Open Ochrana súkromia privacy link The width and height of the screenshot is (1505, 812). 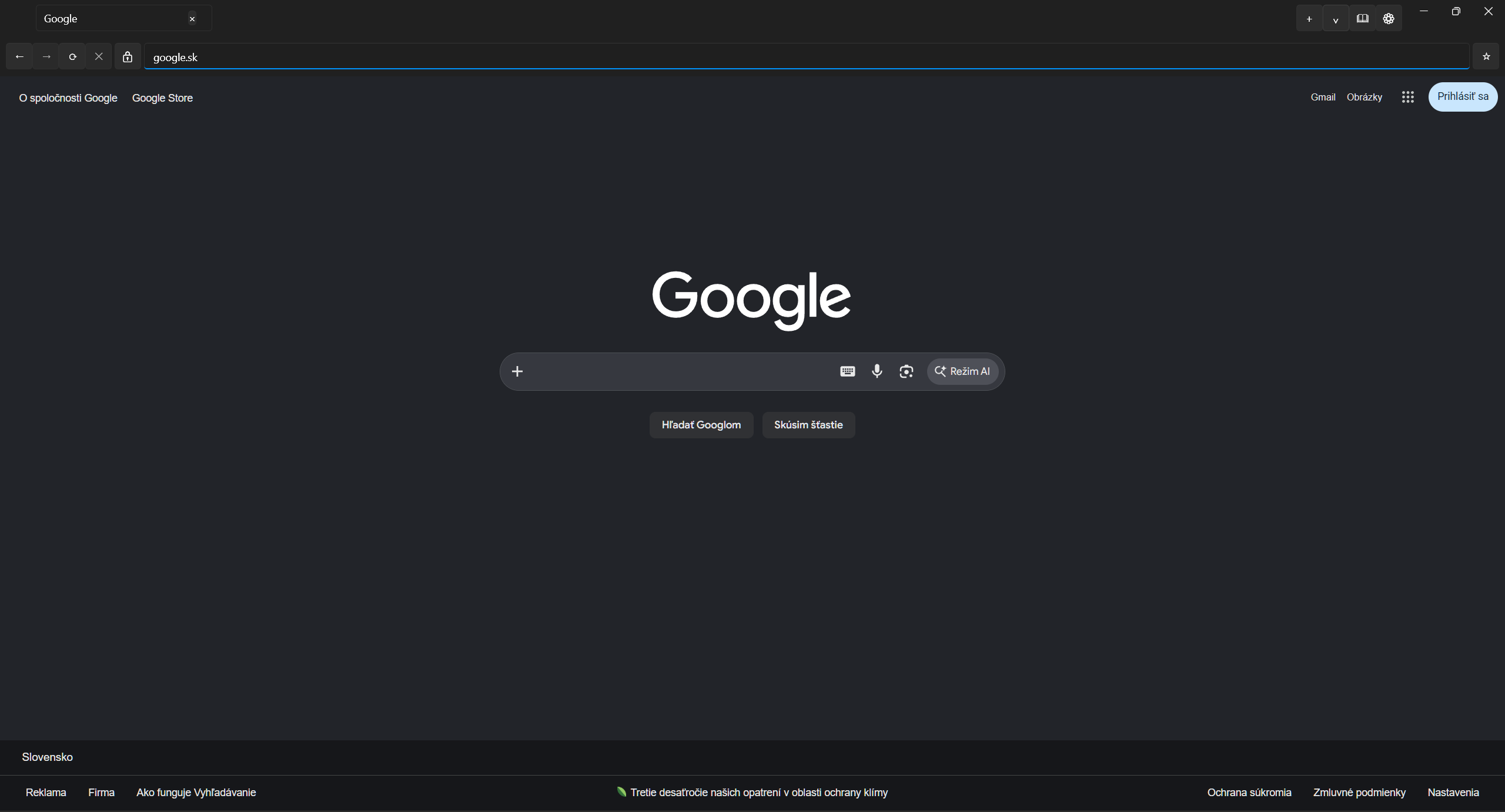[x=1249, y=793]
